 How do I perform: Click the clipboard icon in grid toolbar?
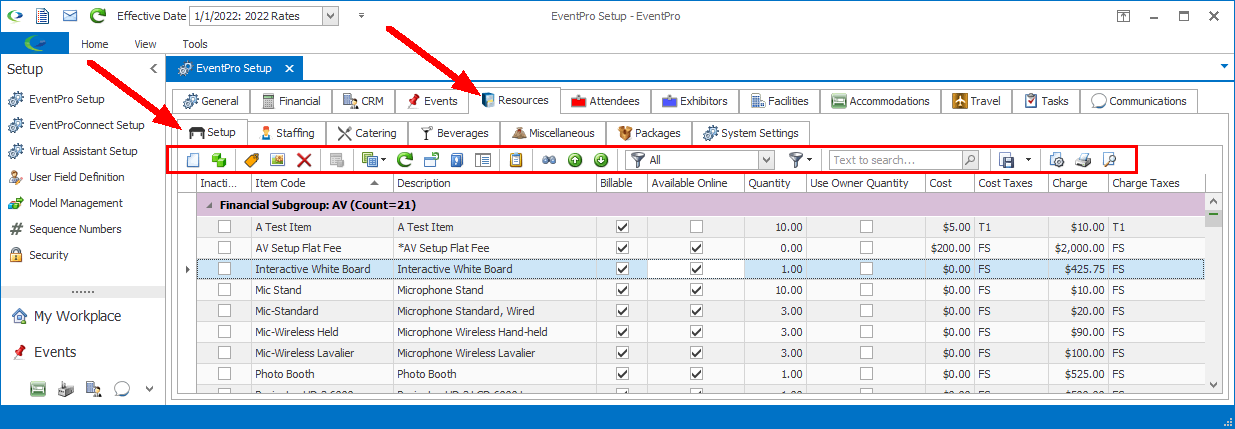516,160
